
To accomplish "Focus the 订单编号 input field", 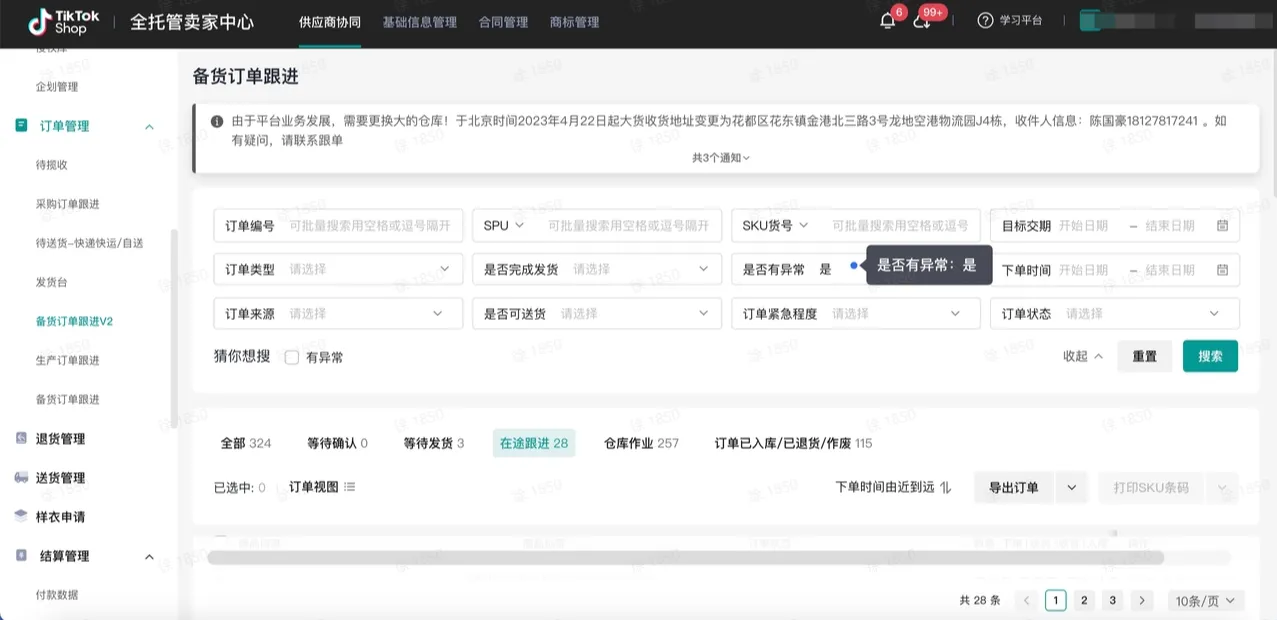I will pos(339,226).
